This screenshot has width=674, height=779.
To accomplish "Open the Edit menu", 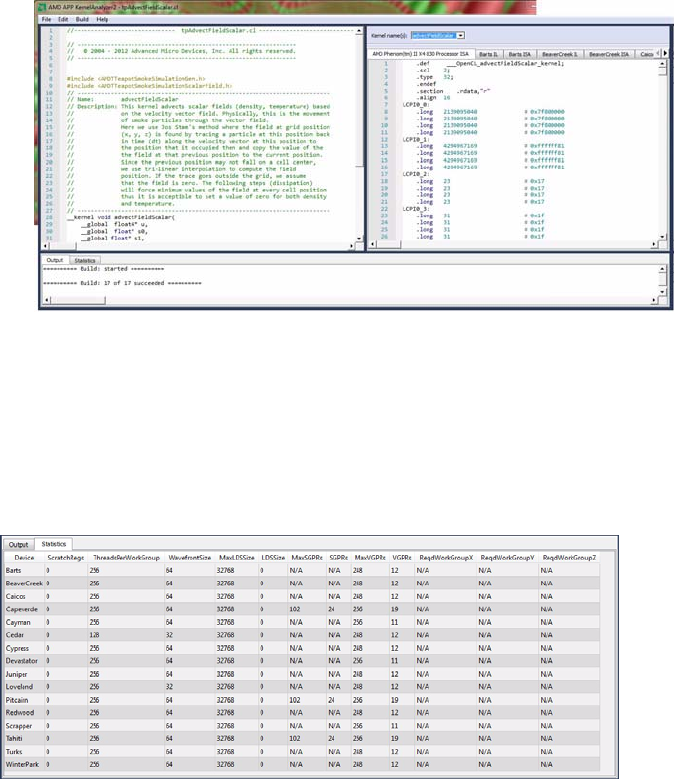I will (63, 19).
